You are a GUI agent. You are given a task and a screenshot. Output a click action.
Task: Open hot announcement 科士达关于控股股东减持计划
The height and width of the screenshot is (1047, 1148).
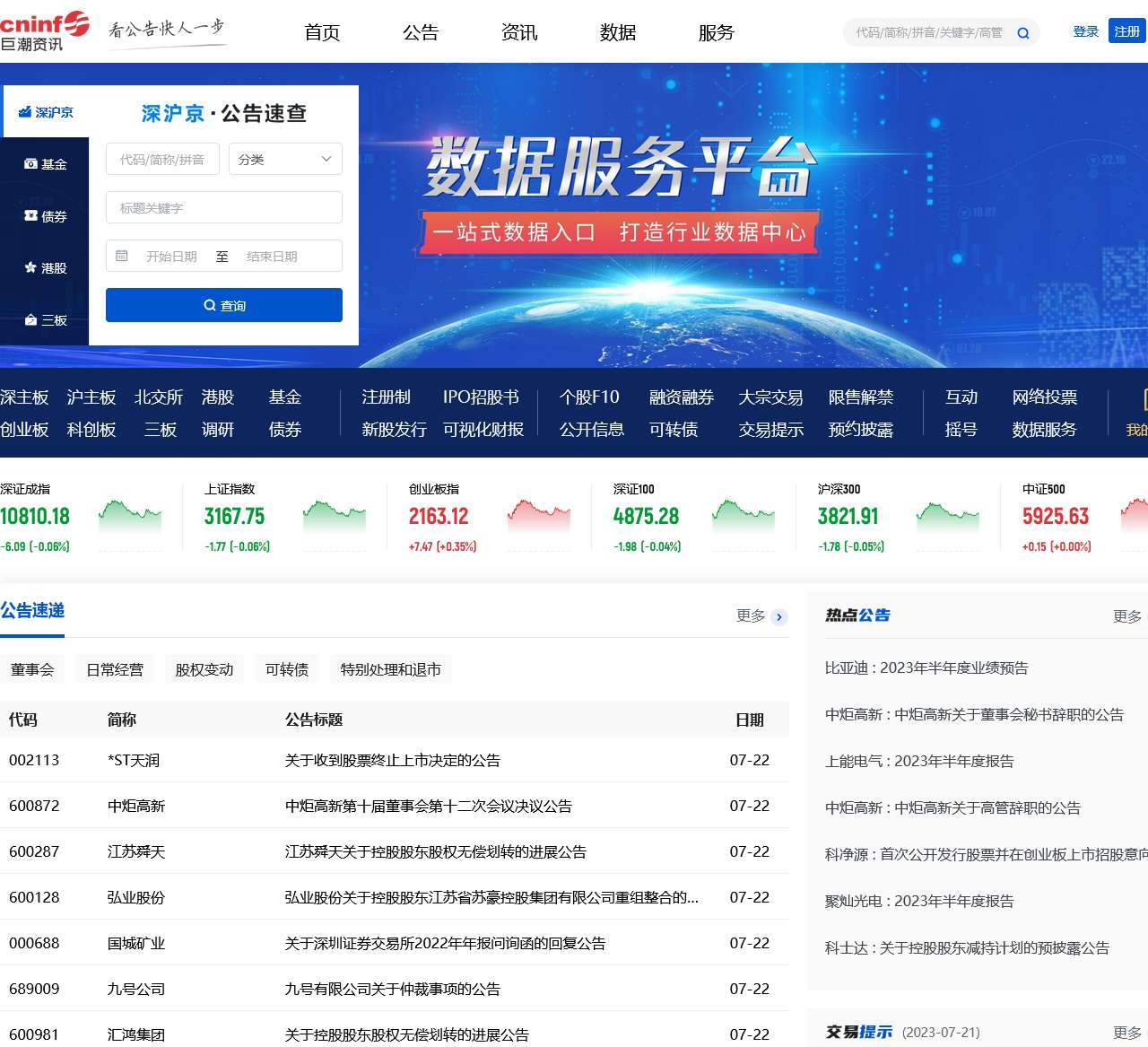click(x=967, y=947)
